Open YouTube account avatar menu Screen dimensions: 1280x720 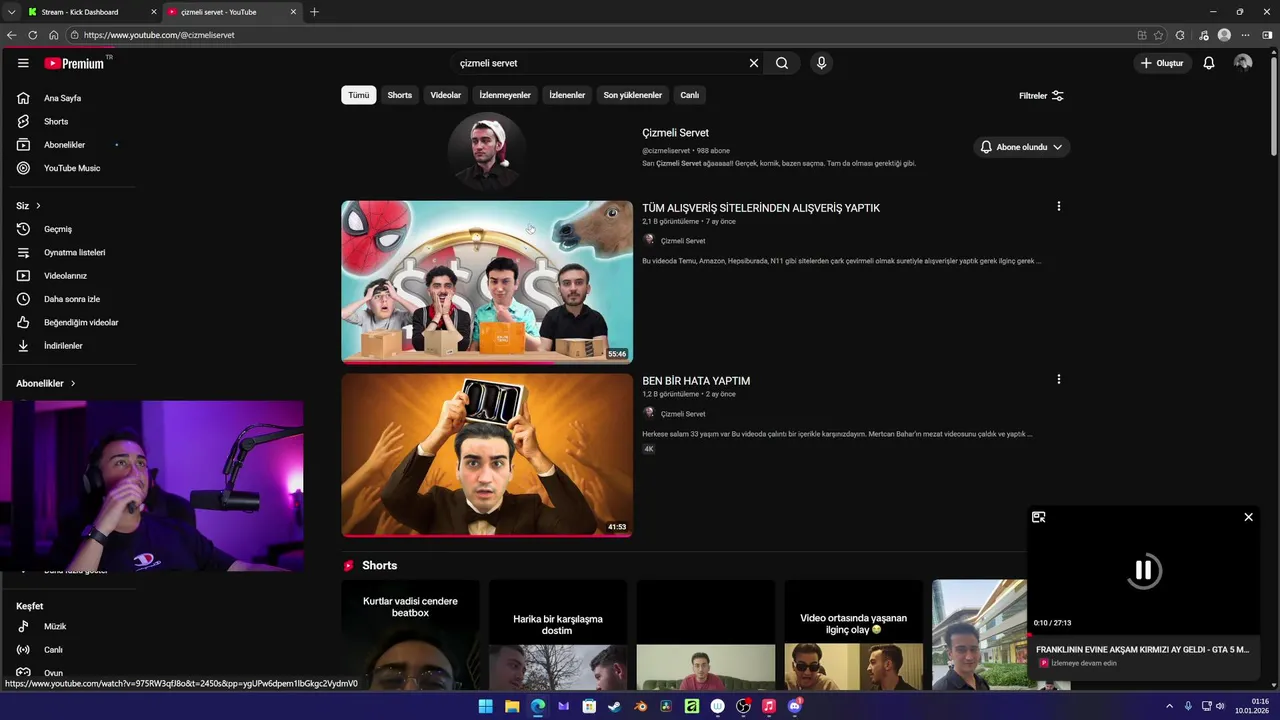point(1243,63)
